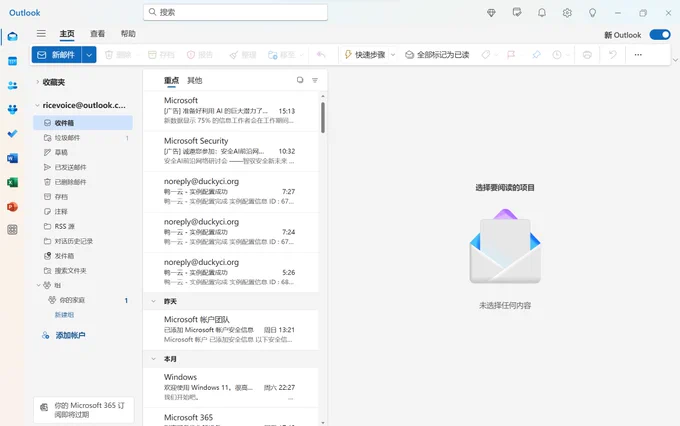Open dropdown arrow beside 新邮件
The width and height of the screenshot is (680, 426).
click(89, 55)
